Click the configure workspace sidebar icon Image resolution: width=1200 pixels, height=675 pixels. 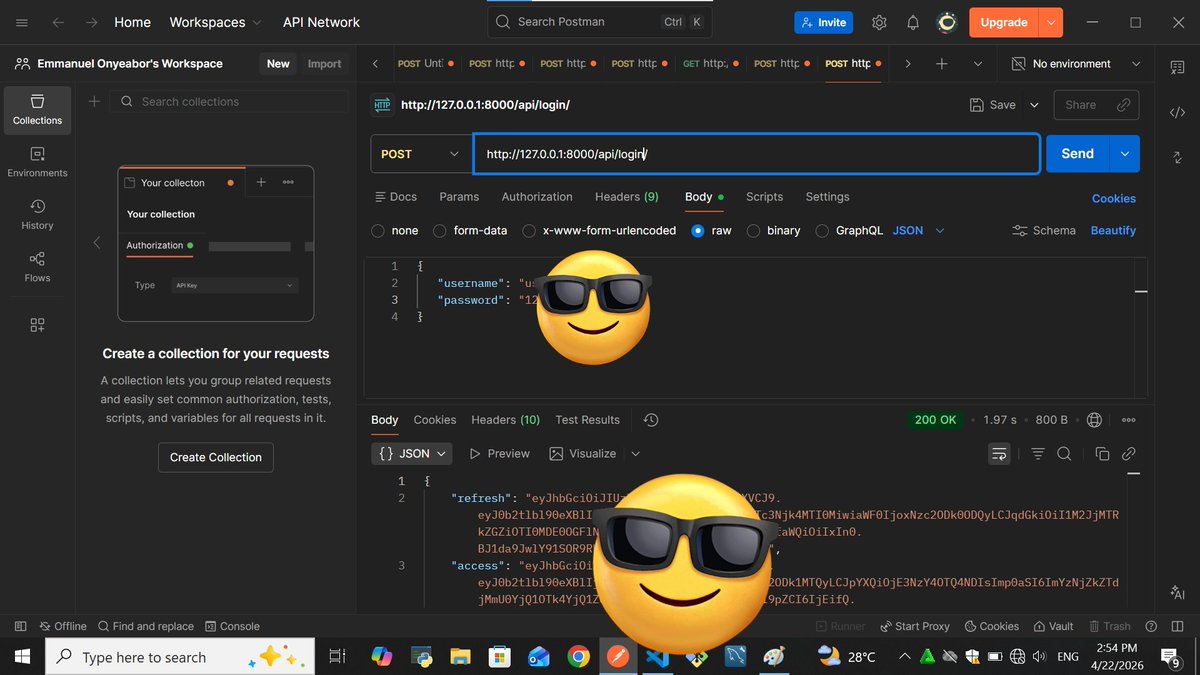pos(37,325)
